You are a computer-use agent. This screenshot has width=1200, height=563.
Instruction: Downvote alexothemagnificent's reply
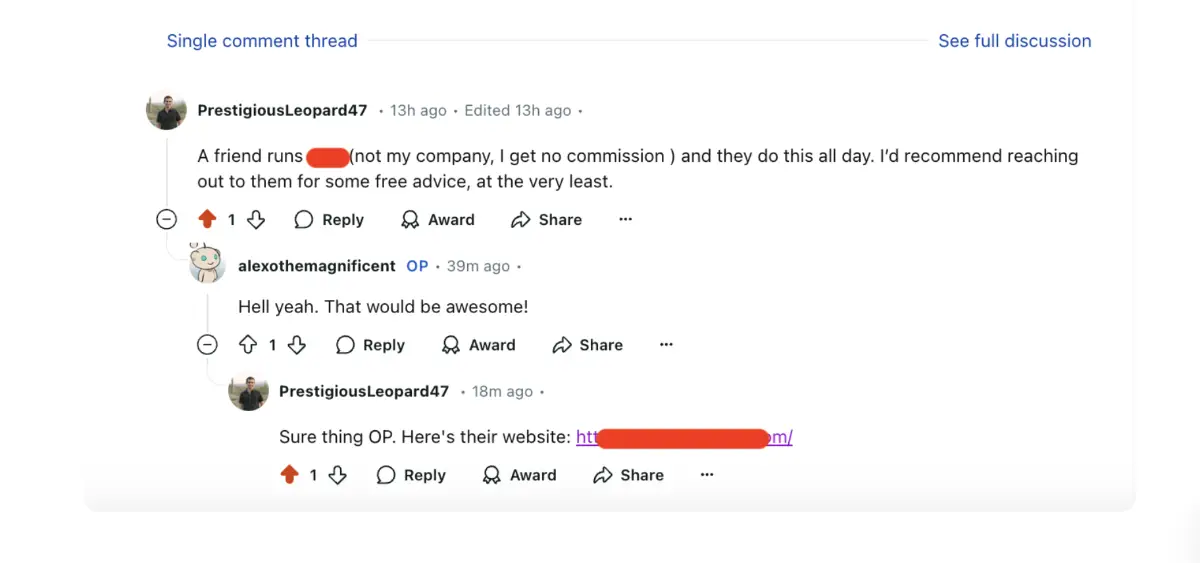(x=297, y=345)
